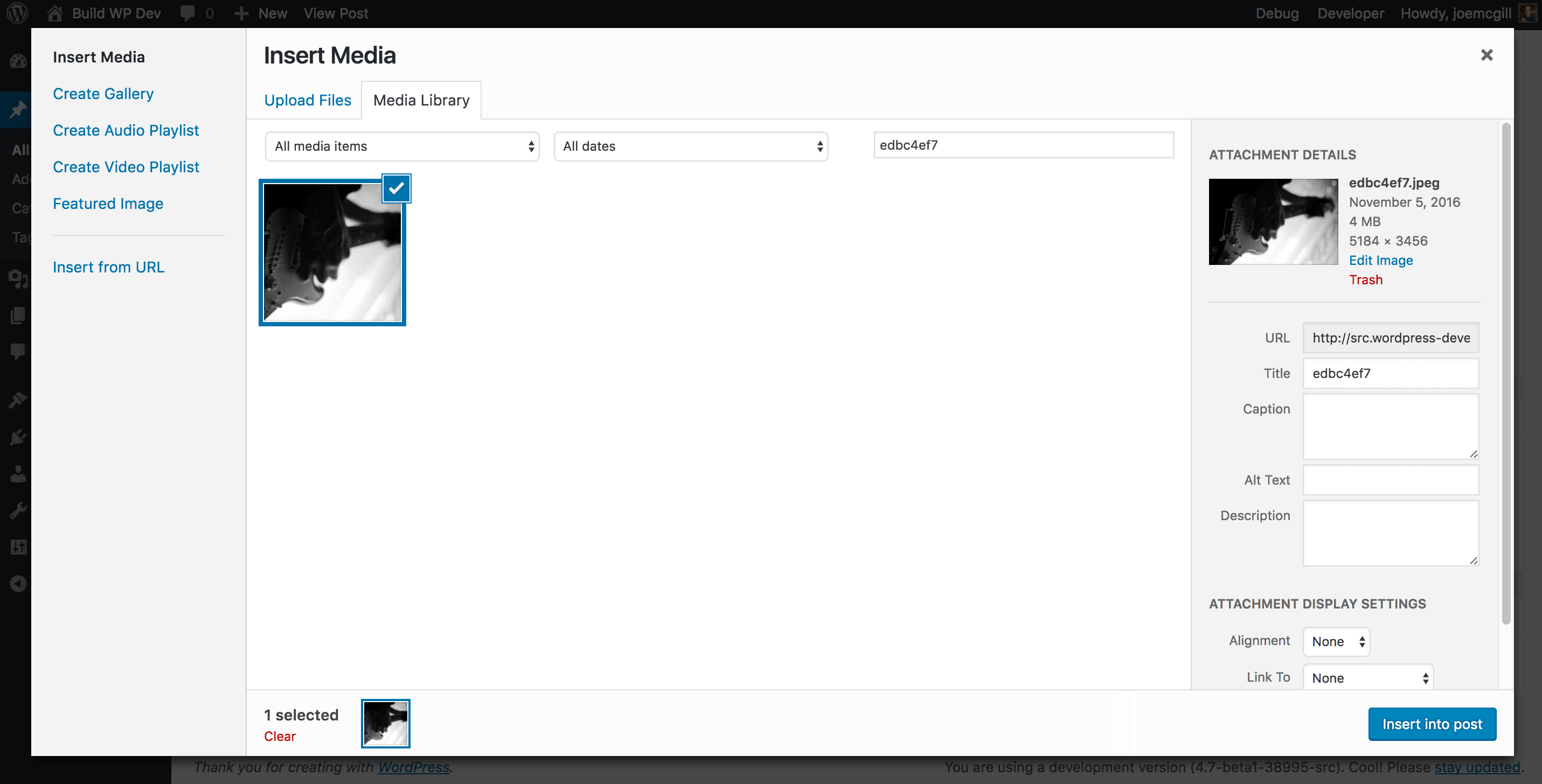The height and width of the screenshot is (784, 1542).
Task: Uncheck the selected guitar image checkmark
Action: (x=396, y=188)
